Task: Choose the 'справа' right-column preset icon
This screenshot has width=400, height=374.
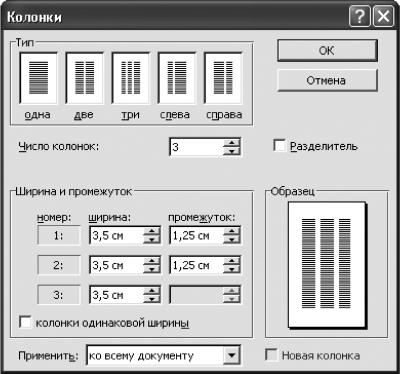Action: 223,78
